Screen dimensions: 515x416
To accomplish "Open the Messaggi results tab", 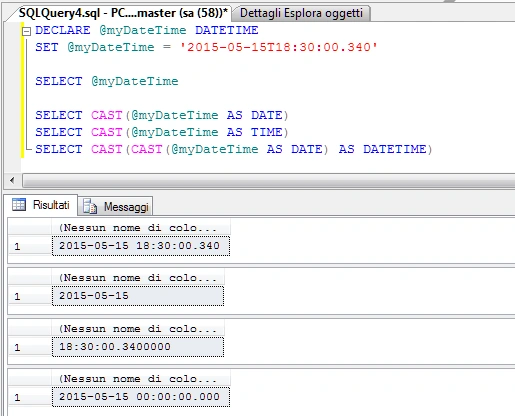I will click(116, 206).
